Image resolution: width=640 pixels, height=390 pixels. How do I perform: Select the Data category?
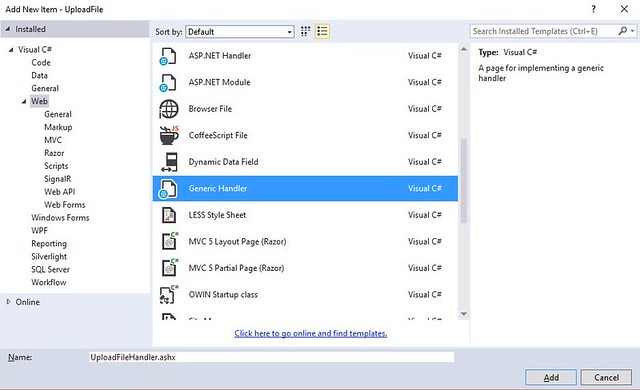point(39,75)
